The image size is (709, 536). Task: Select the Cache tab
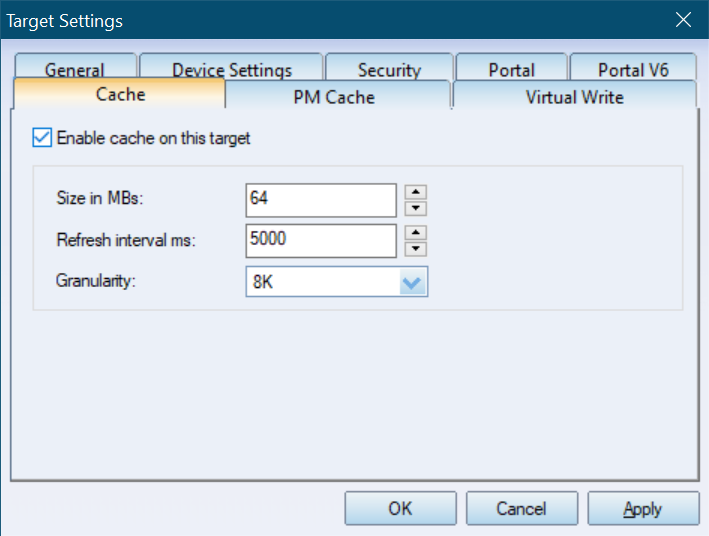click(120, 94)
